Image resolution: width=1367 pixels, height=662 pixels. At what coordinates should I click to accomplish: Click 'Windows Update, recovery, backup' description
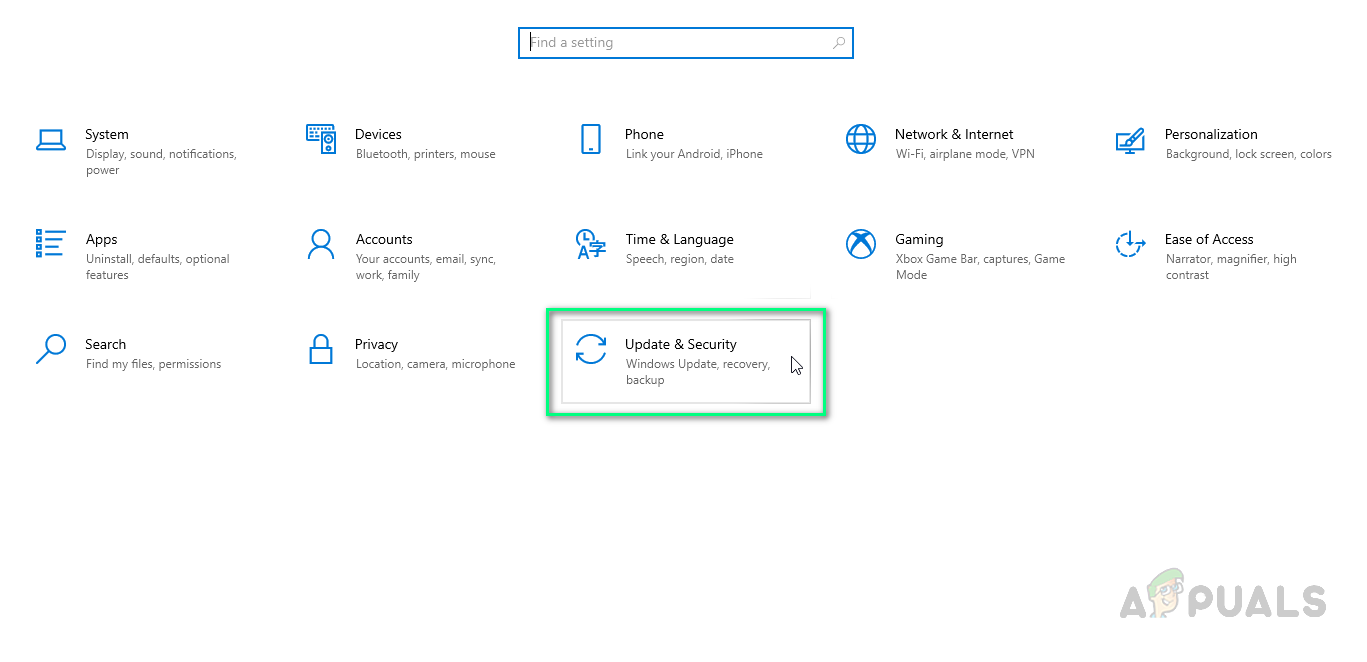(x=698, y=372)
